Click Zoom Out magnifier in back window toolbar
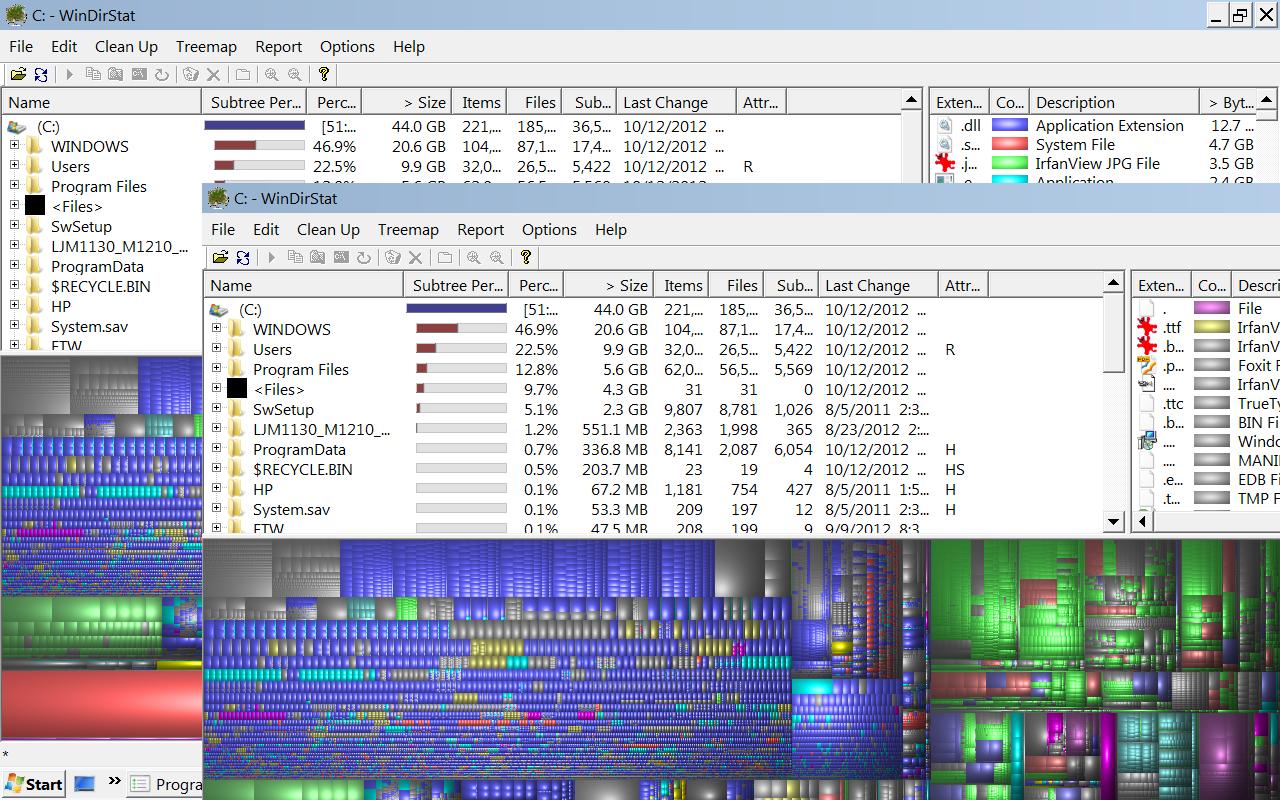 click(294, 74)
